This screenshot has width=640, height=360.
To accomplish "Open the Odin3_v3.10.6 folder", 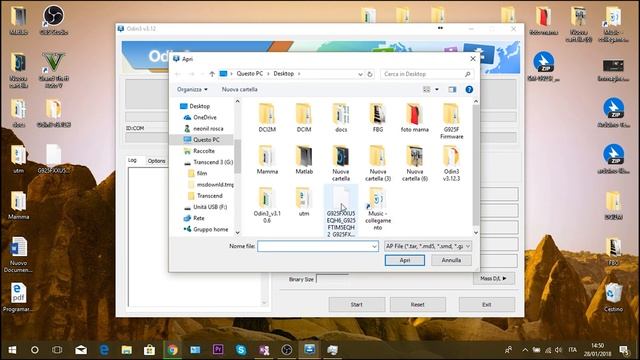I will point(267,205).
